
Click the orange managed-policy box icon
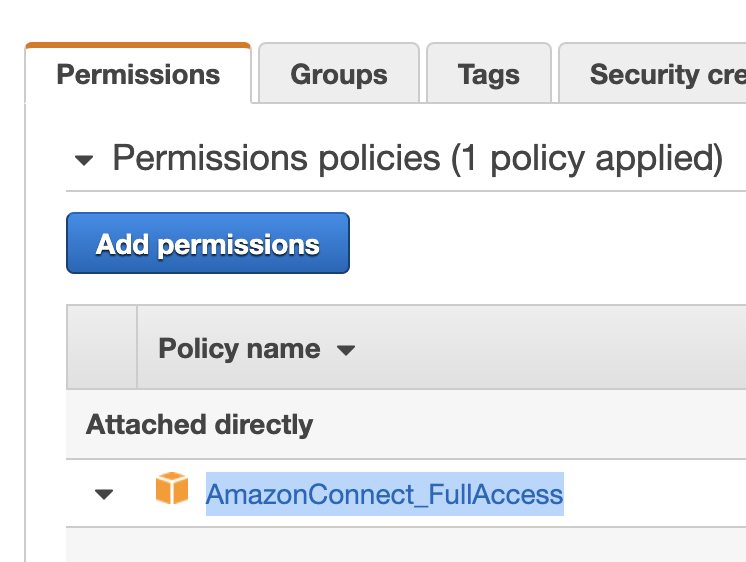tap(172, 488)
